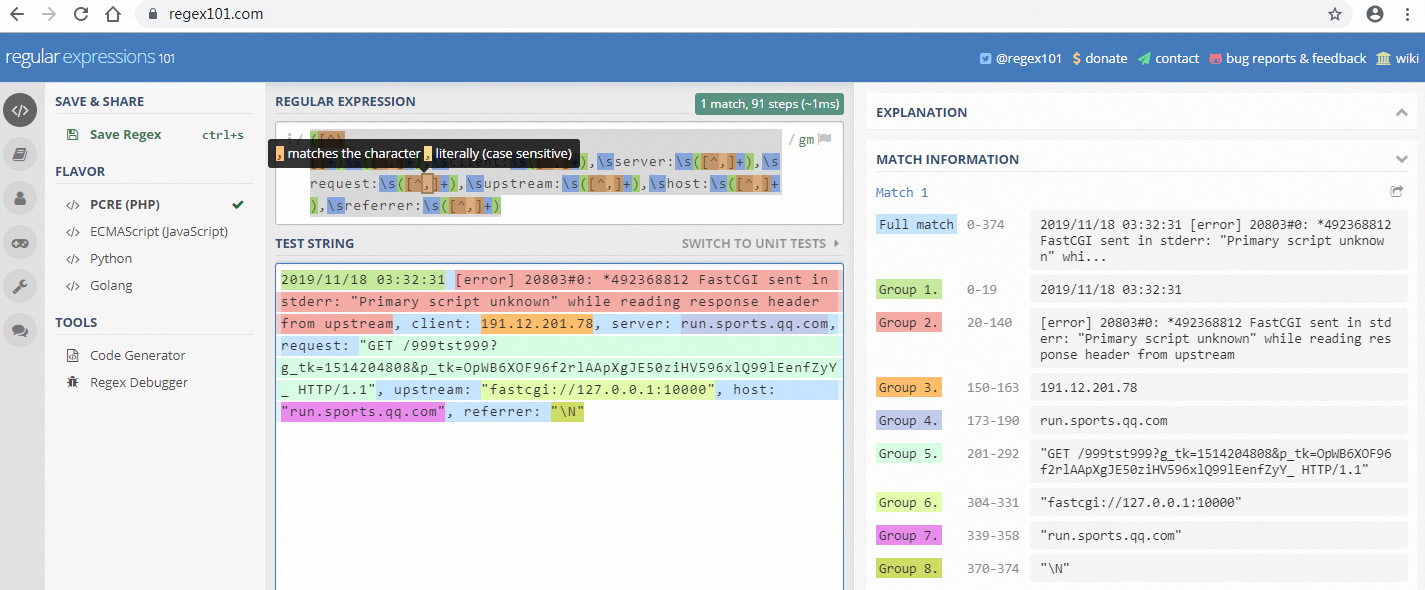Open the live chat speech bubble icon
Viewport: 1425px width, 590px height.
20,329
